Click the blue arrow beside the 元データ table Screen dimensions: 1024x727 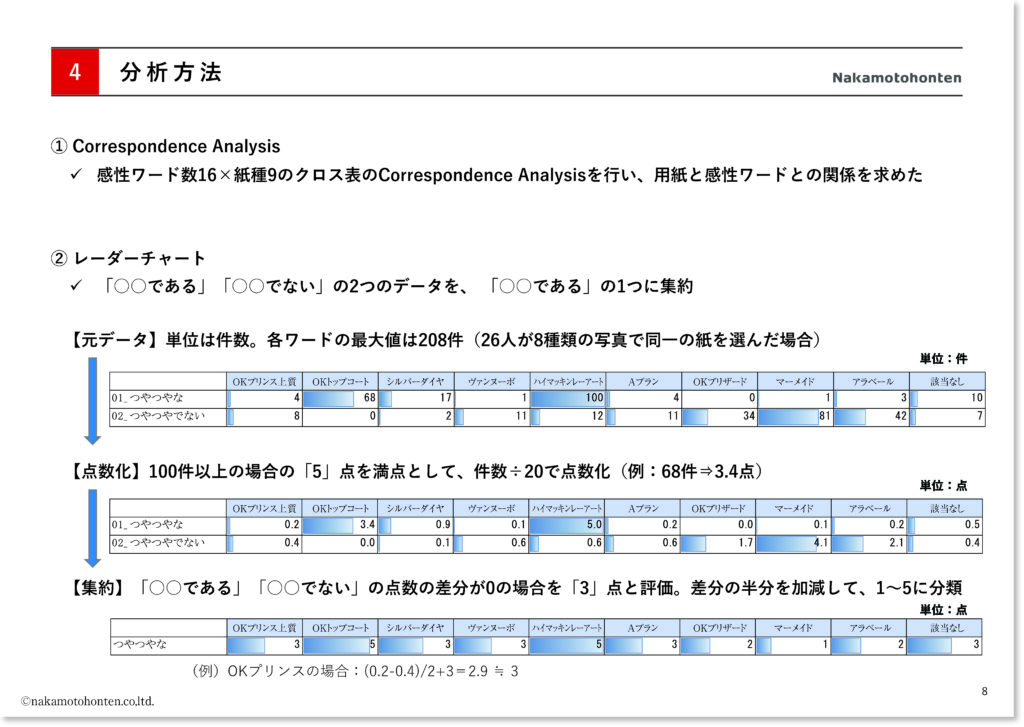(x=92, y=401)
